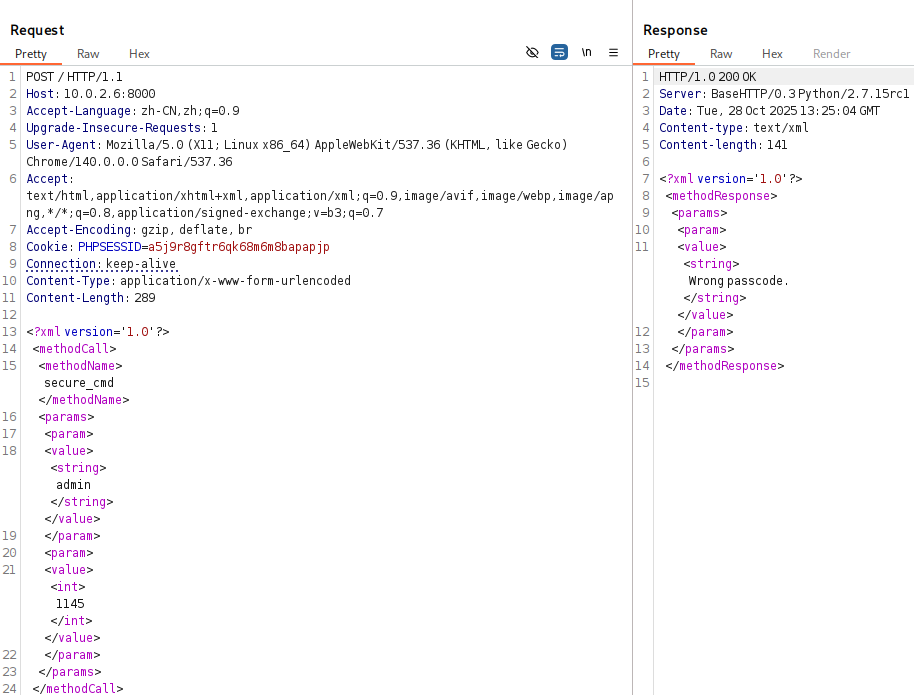Select the Response Pretty tab
The image size is (914, 695).
coord(664,54)
